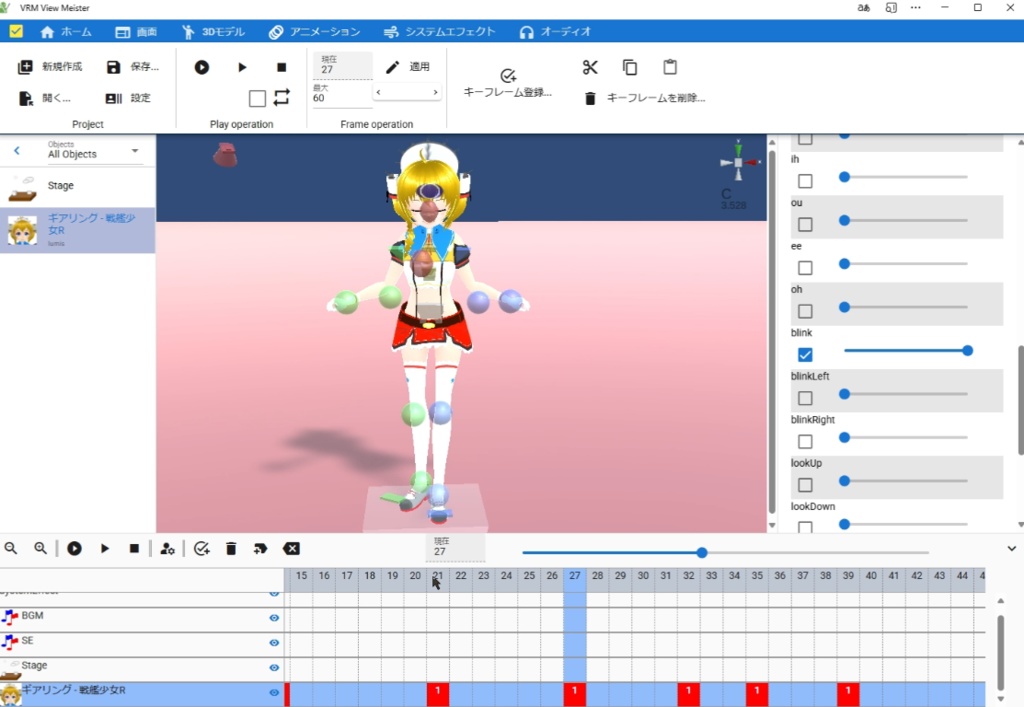Click the キーフレーム登録 register keyframe button
The image size is (1024, 707).
507,84
